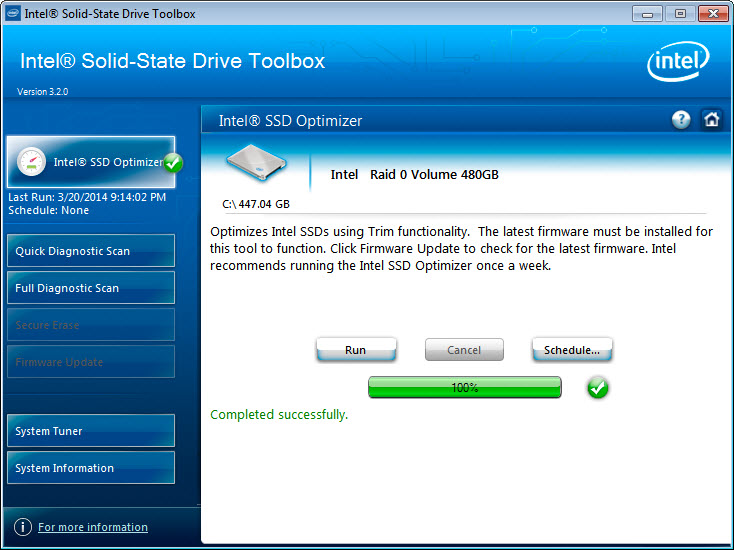
Task: Open System Information
Action: [x=91, y=468]
